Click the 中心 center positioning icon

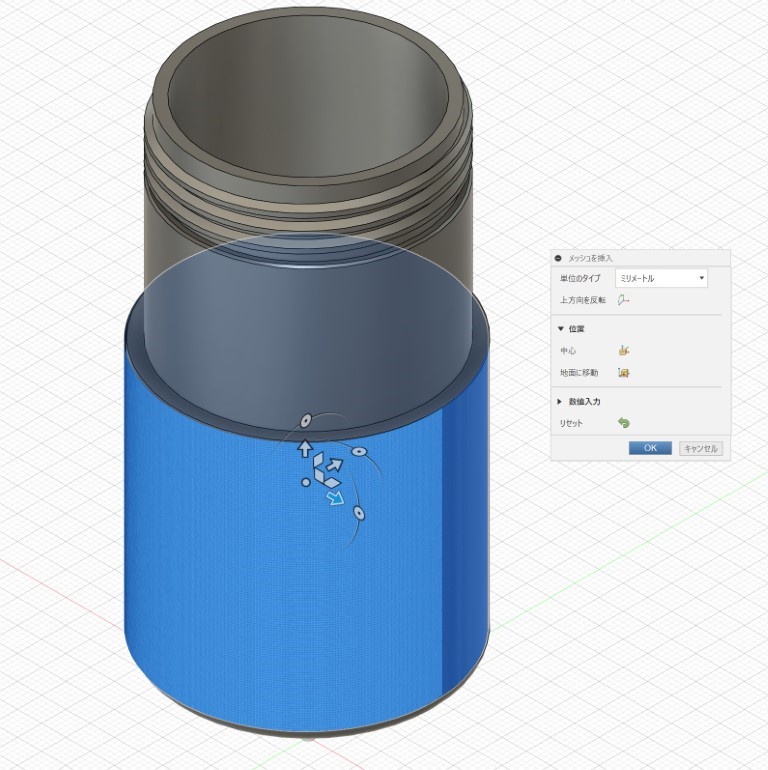coord(623,351)
